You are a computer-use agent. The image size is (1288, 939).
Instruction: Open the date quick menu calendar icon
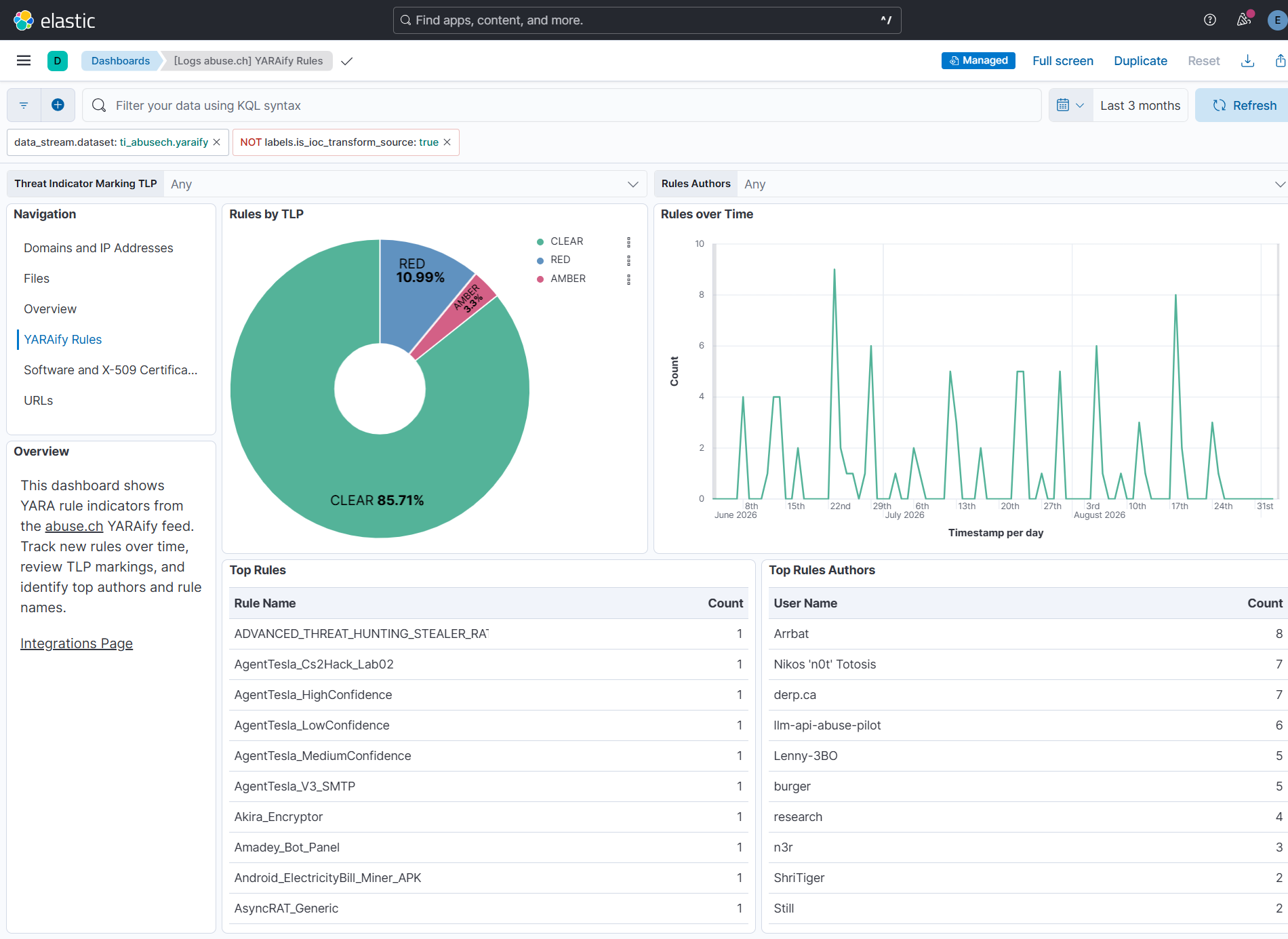click(x=1070, y=105)
